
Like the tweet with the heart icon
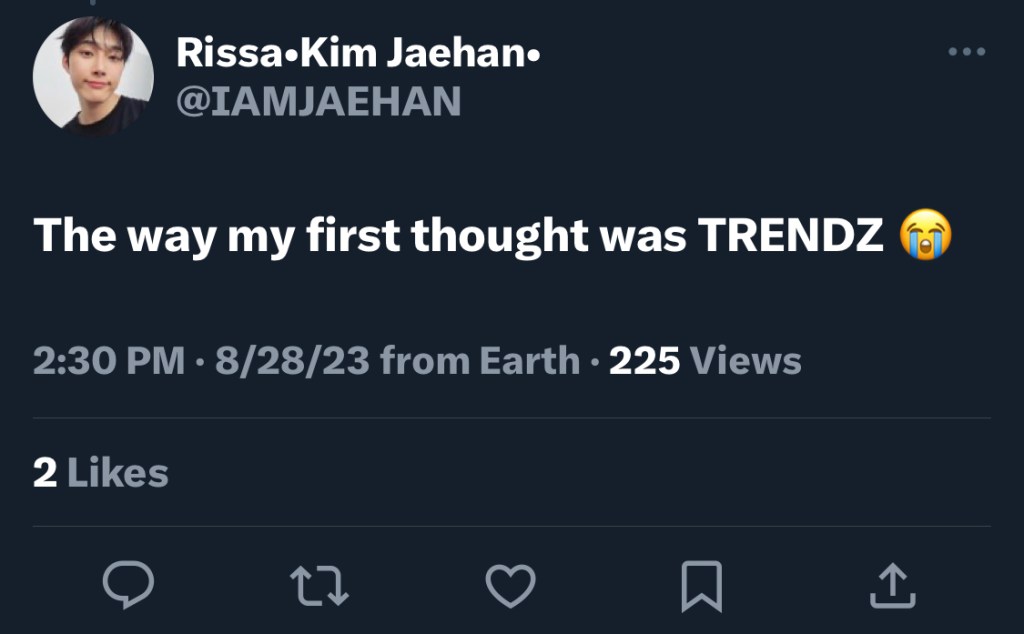pos(510,585)
